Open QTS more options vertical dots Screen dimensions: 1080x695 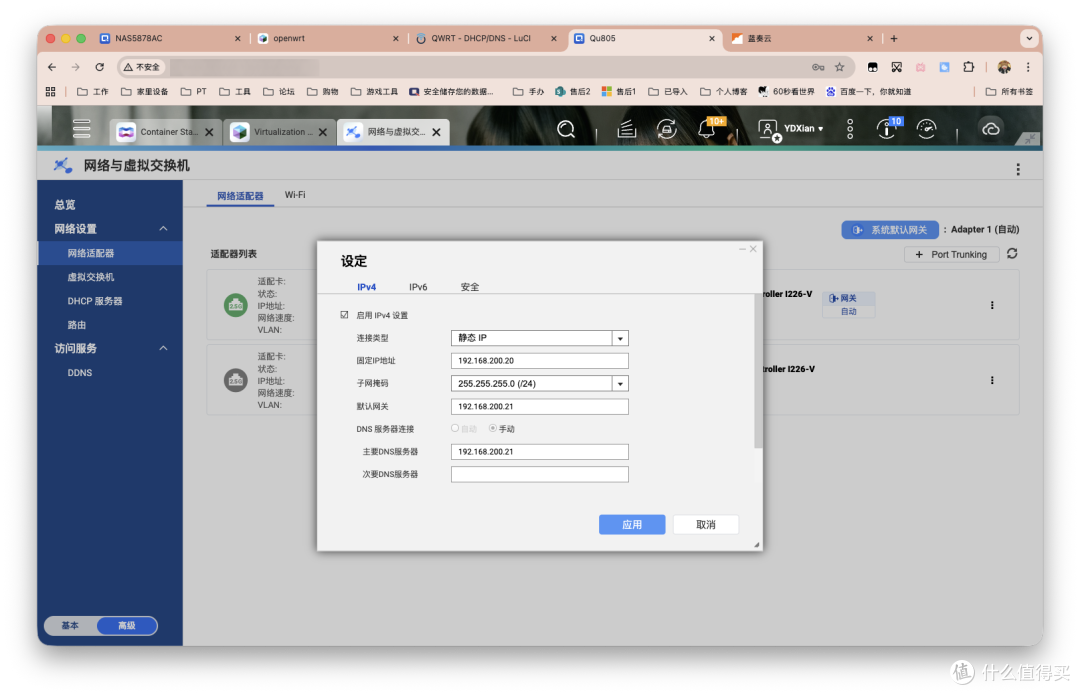click(850, 129)
